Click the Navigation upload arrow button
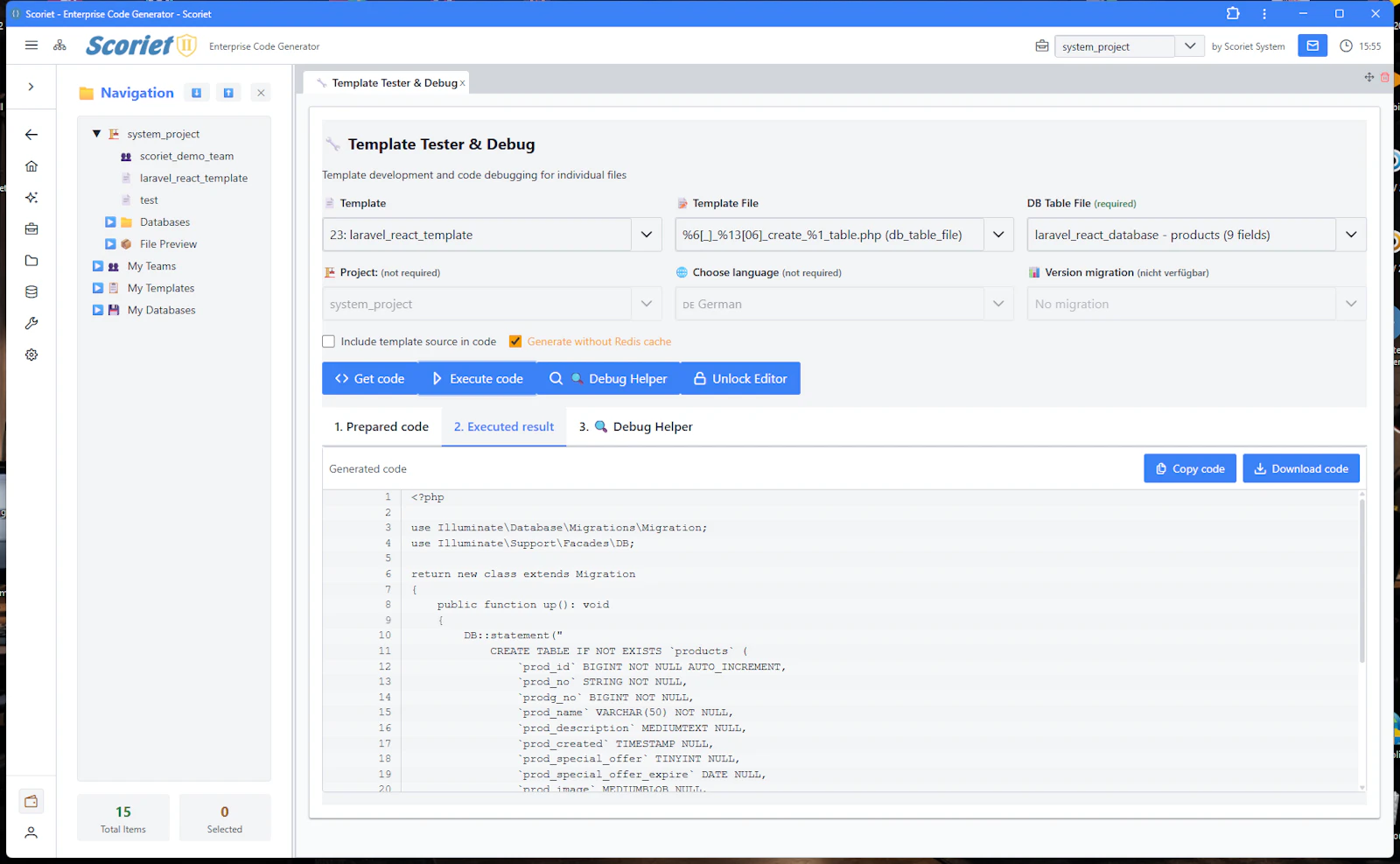The width and height of the screenshot is (1400, 864). [228, 93]
